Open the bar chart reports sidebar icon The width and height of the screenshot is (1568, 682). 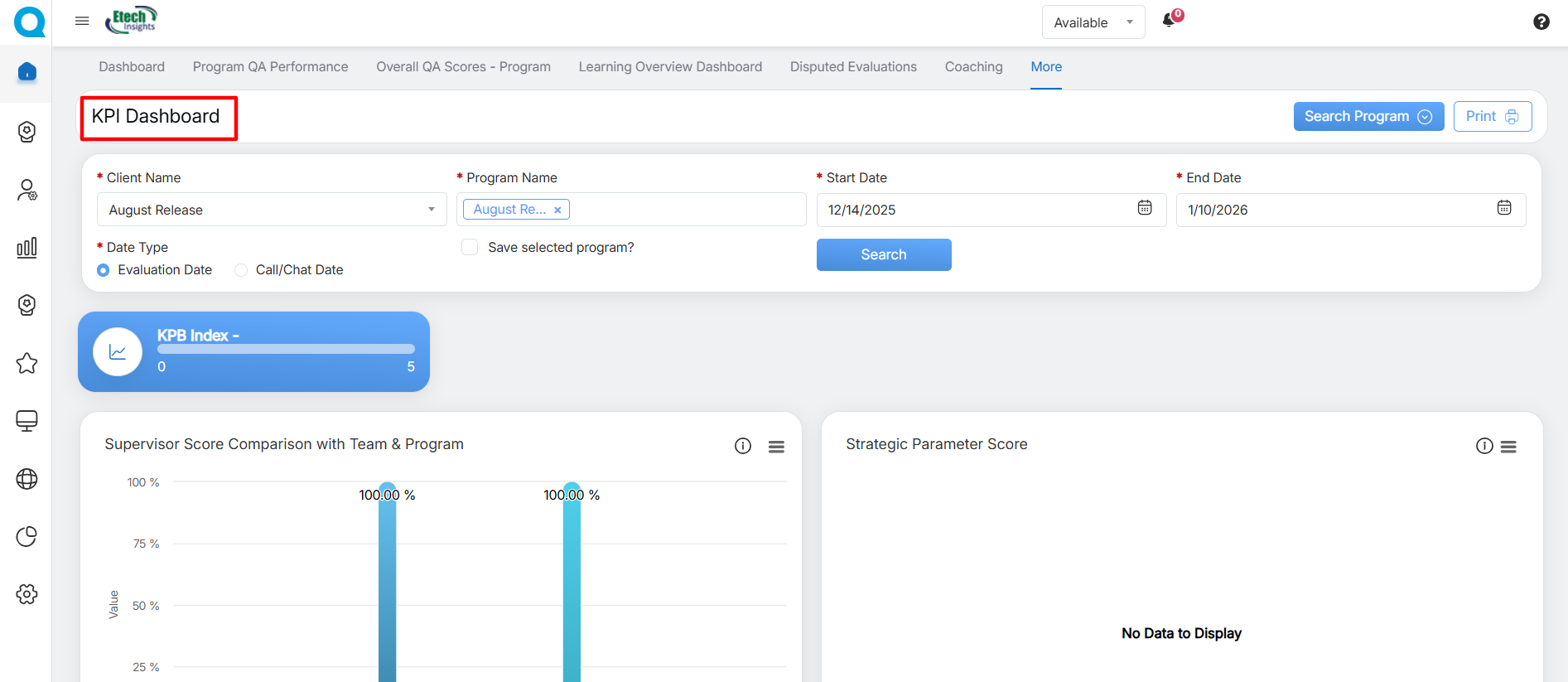click(x=27, y=248)
